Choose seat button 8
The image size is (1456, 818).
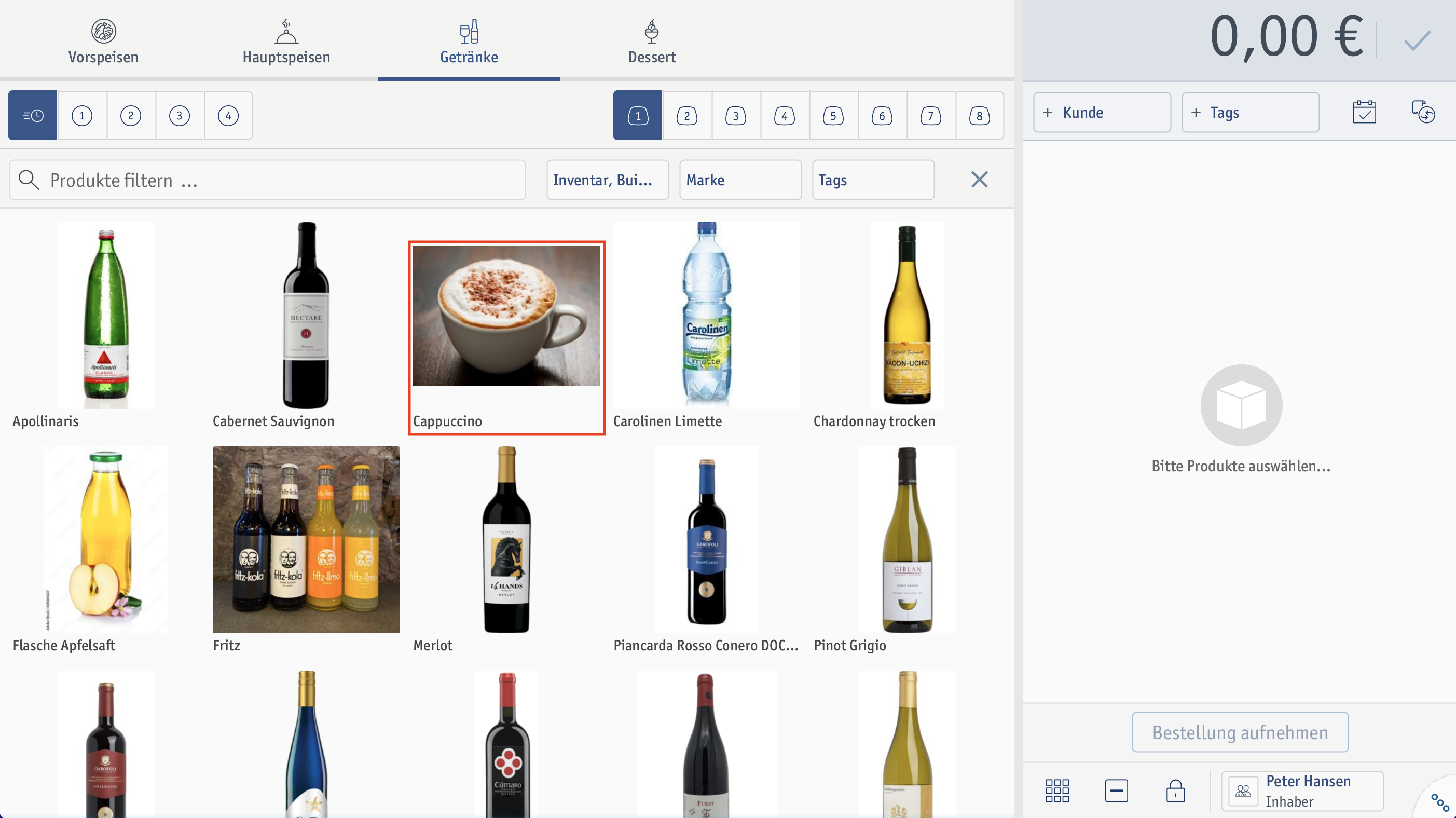coord(980,115)
